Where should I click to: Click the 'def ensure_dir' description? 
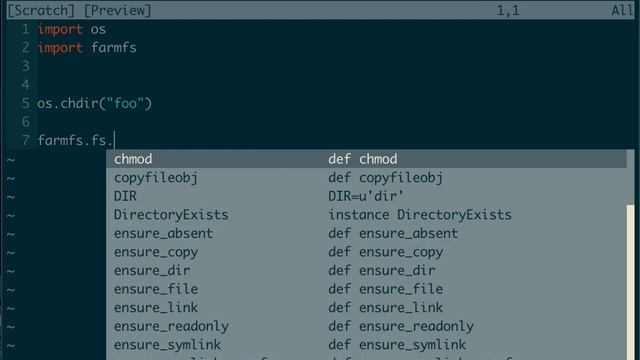(x=382, y=271)
